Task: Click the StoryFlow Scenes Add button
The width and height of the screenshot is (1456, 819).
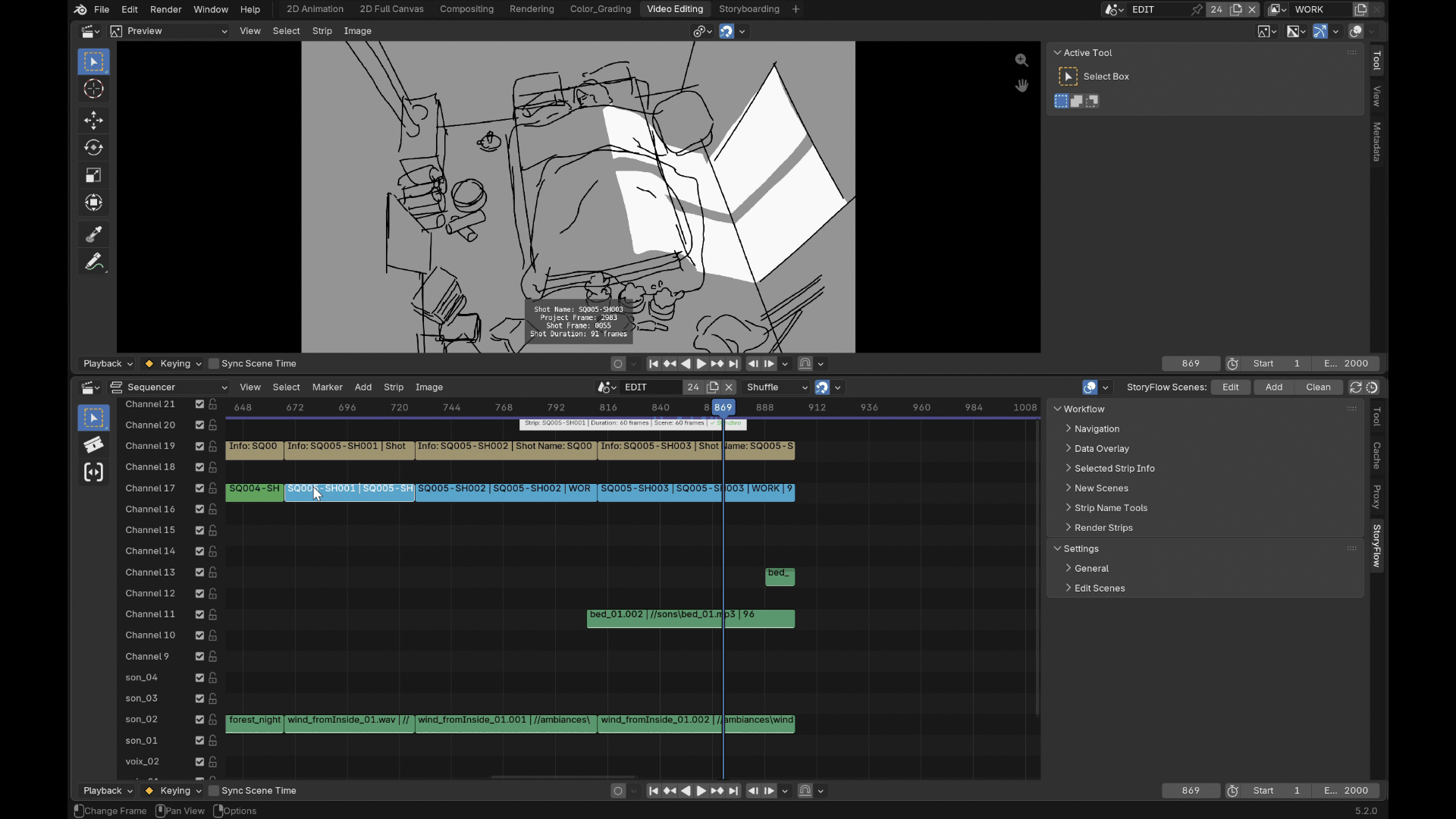Action: 1273,388
